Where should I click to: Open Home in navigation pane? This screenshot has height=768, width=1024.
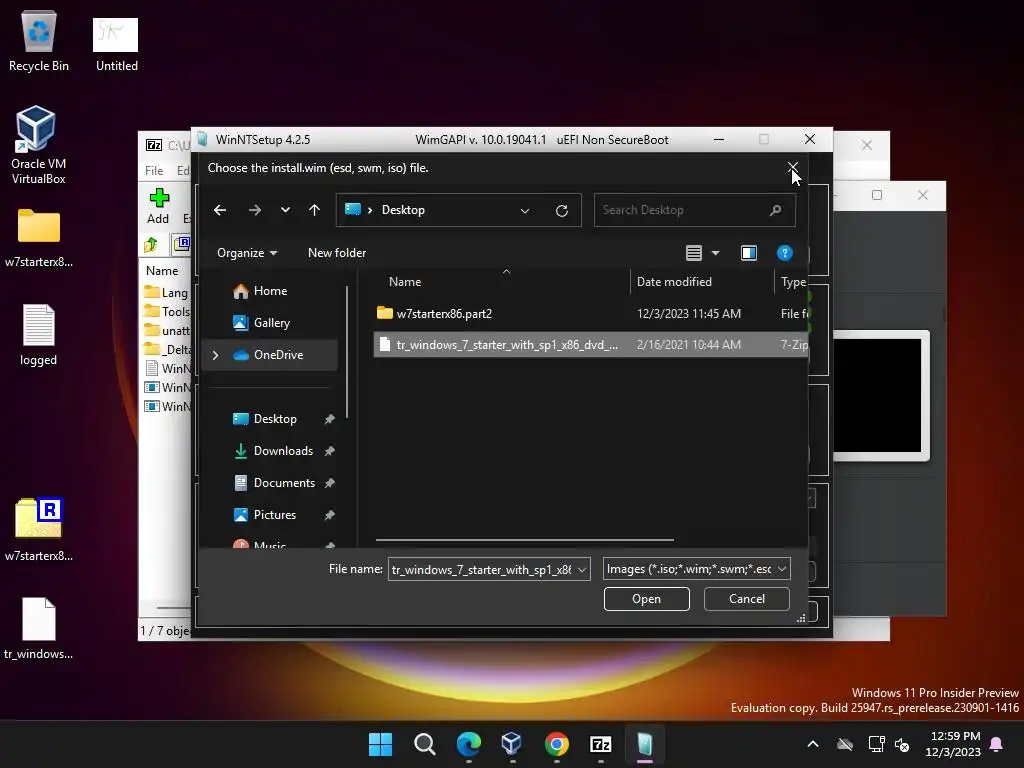[x=270, y=291]
